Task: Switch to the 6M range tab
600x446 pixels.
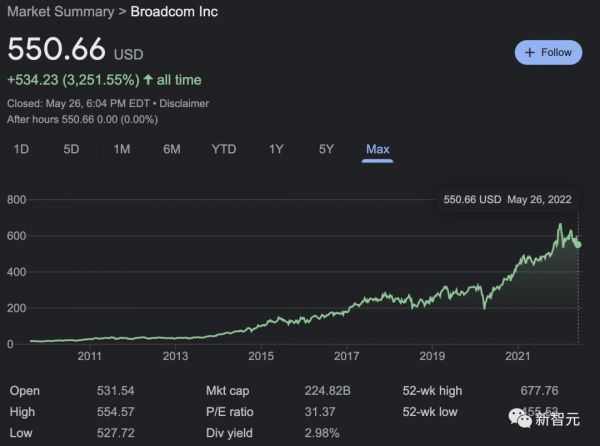Action: (172, 149)
